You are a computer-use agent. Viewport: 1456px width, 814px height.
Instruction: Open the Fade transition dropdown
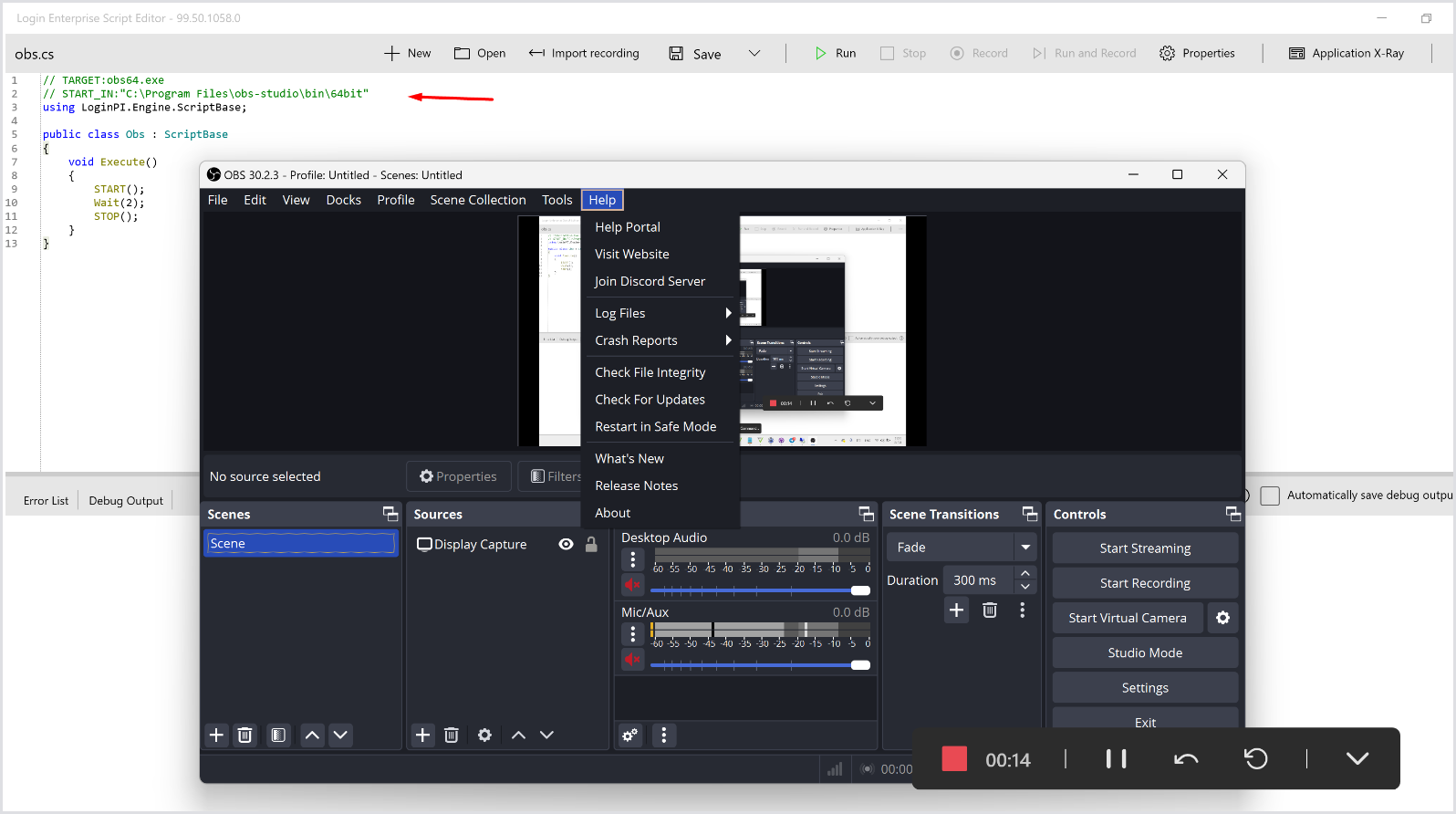(x=1025, y=548)
